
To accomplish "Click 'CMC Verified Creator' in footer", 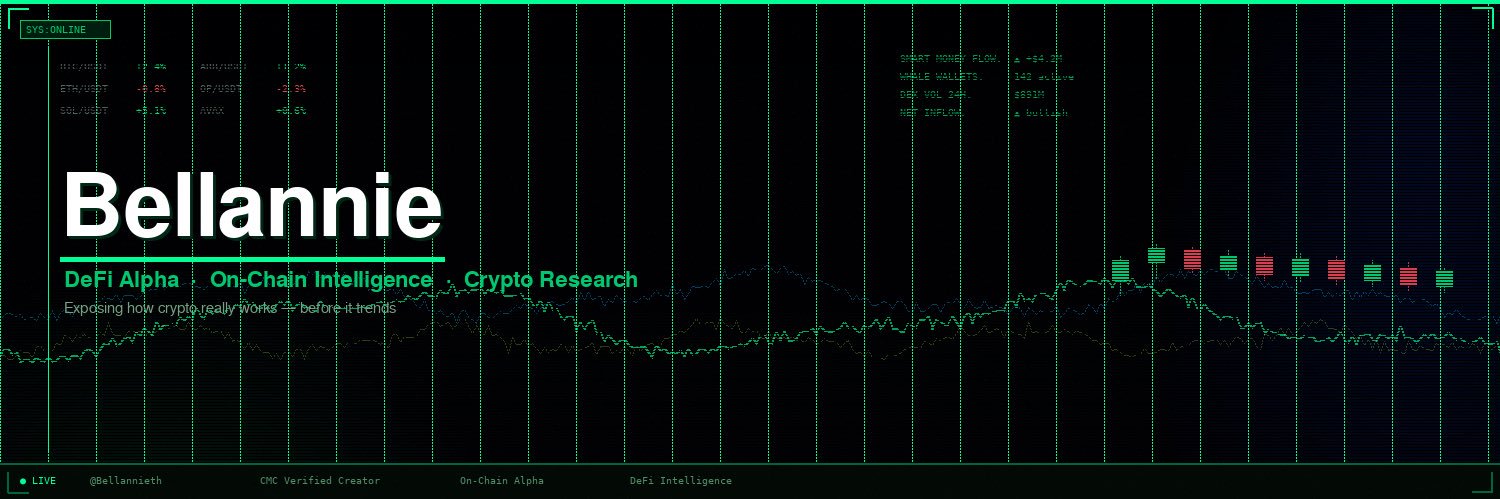I will 320,481.
